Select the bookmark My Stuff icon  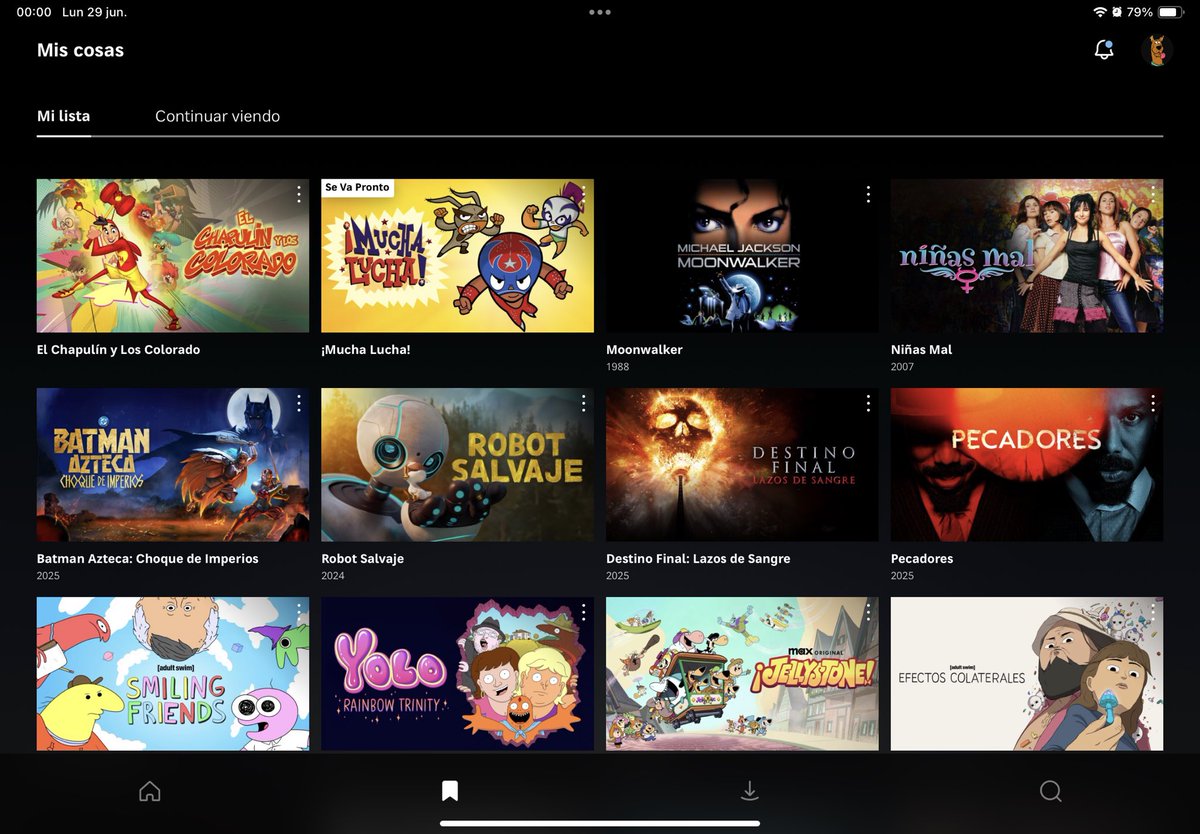pos(450,791)
